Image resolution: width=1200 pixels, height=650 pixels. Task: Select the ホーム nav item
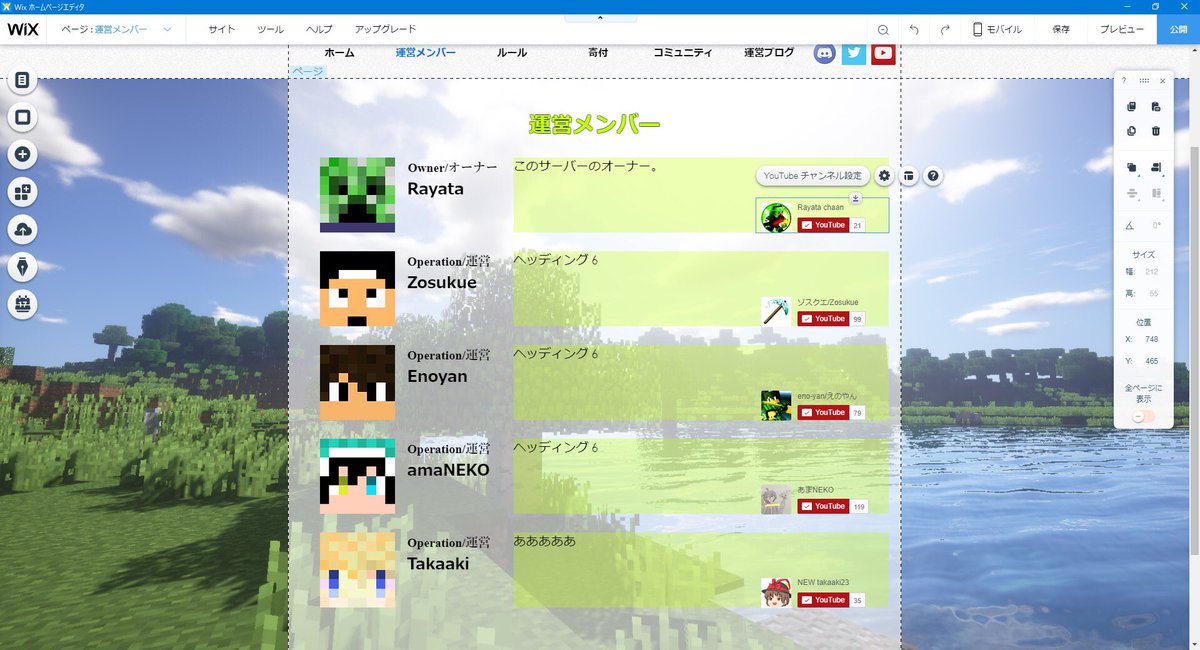click(x=339, y=52)
